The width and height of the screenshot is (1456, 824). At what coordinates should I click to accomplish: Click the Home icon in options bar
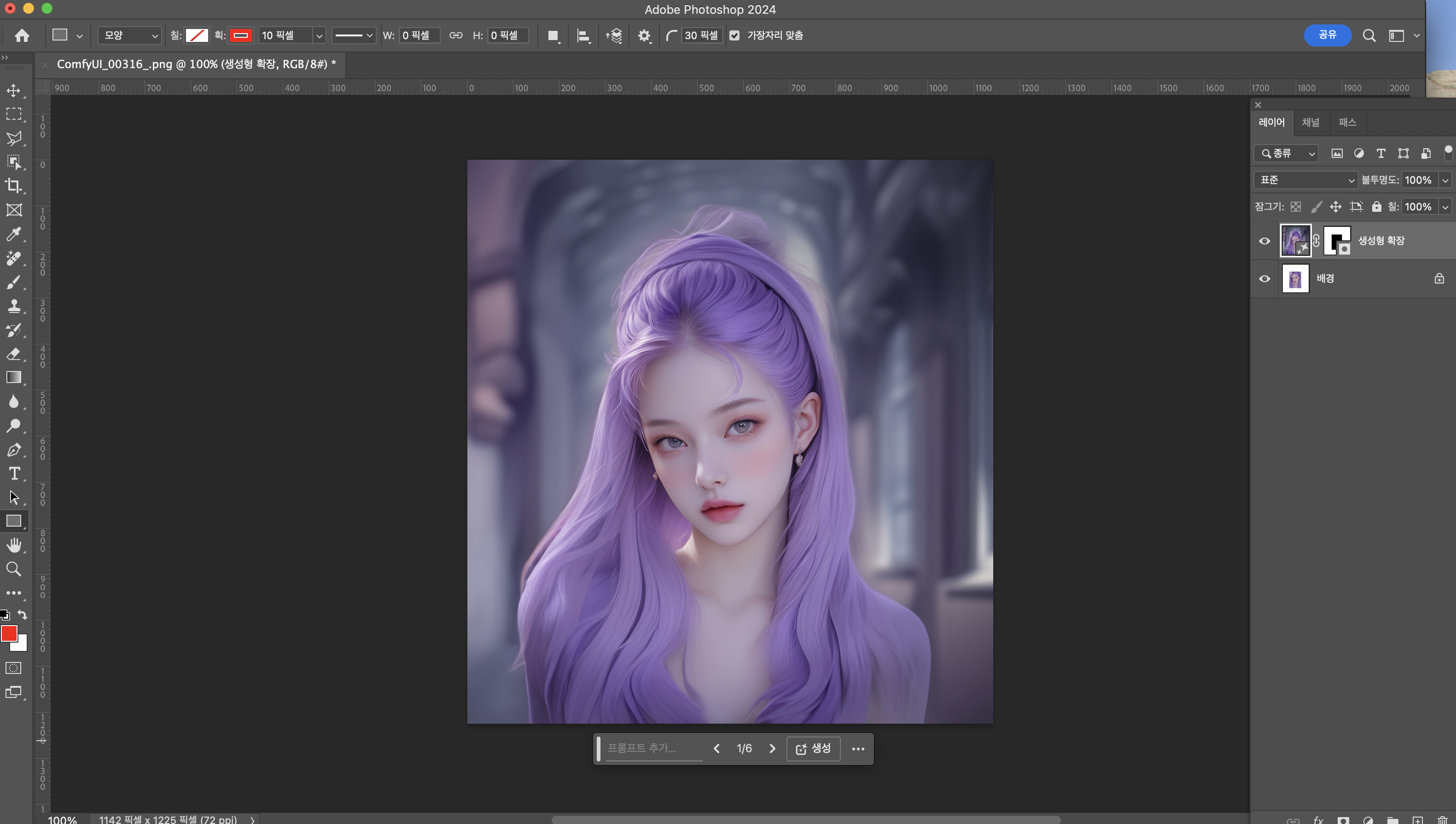click(22, 35)
